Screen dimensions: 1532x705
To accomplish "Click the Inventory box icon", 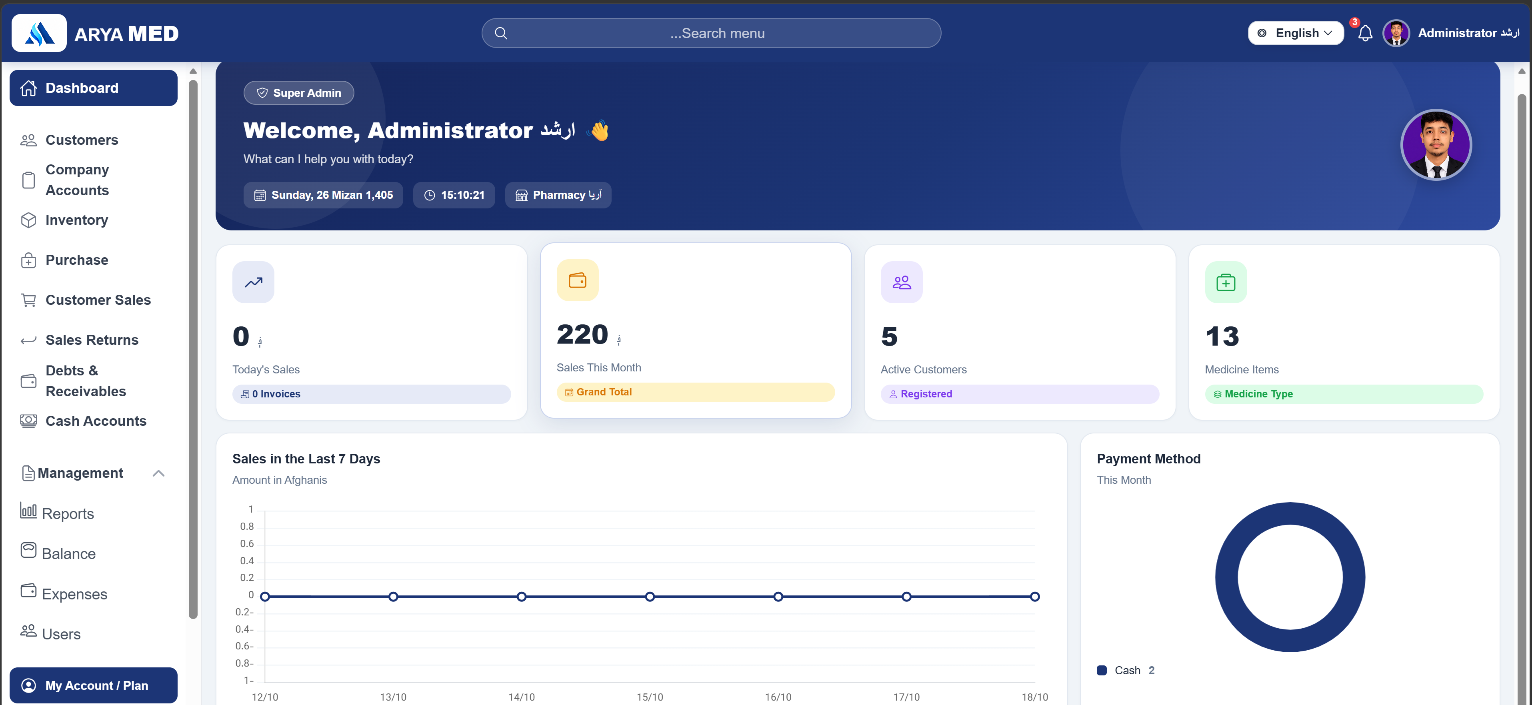I will (x=29, y=220).
